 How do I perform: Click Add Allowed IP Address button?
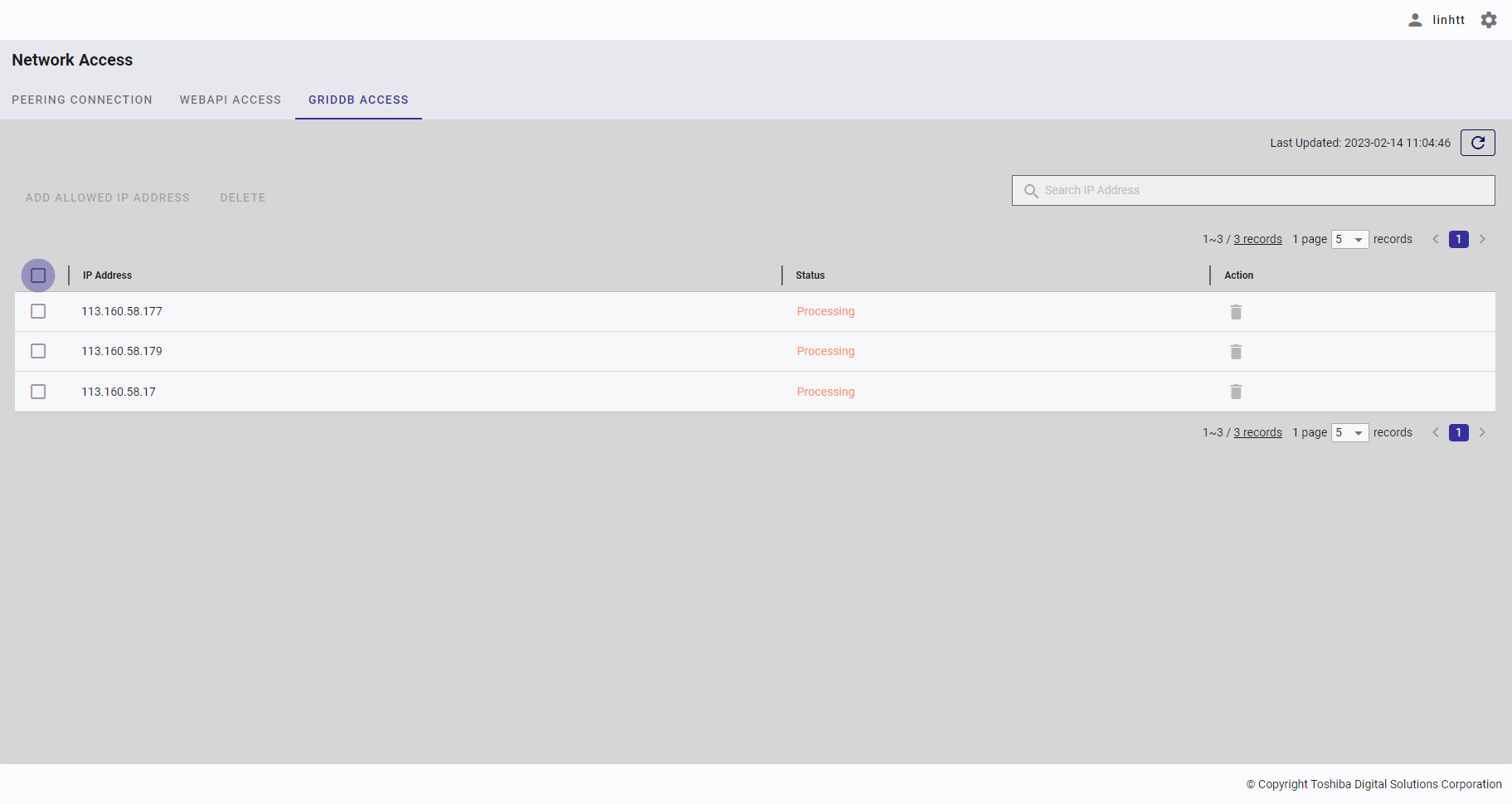coord(108,197)
